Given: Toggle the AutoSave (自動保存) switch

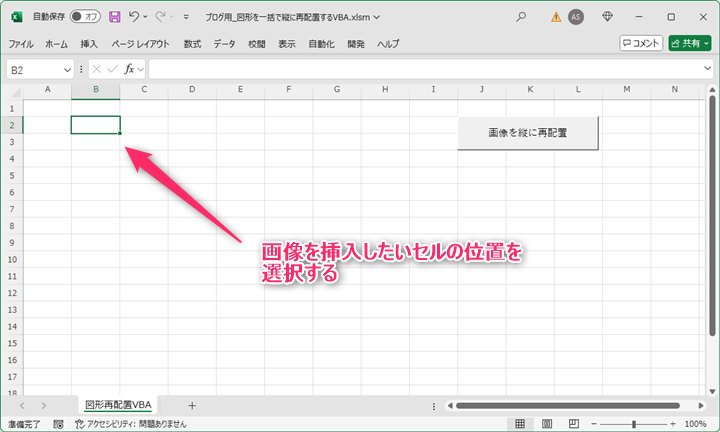Looking at the screenshot, I should (84, 17).
